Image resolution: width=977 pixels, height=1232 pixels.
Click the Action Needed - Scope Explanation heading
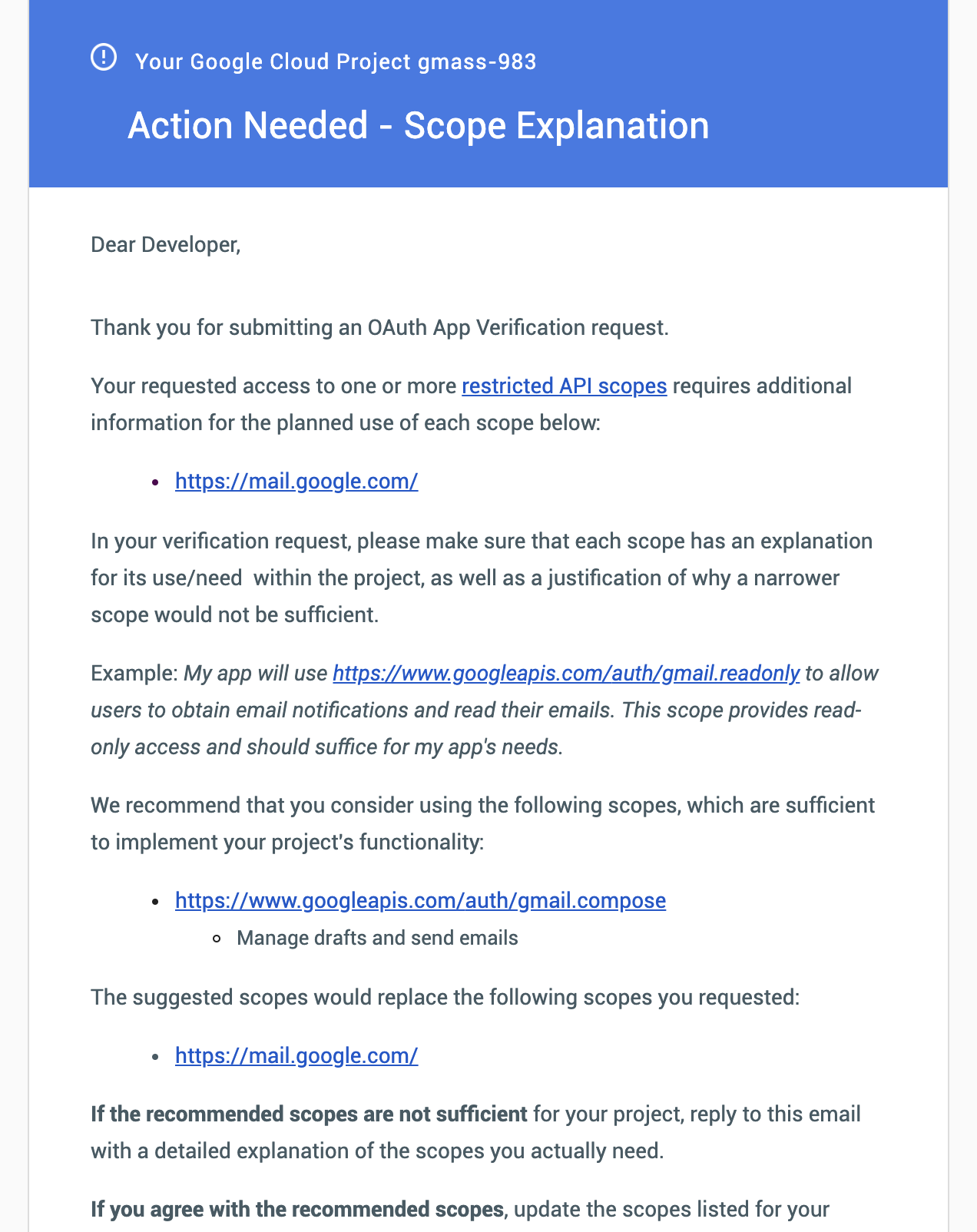point(418,125)
